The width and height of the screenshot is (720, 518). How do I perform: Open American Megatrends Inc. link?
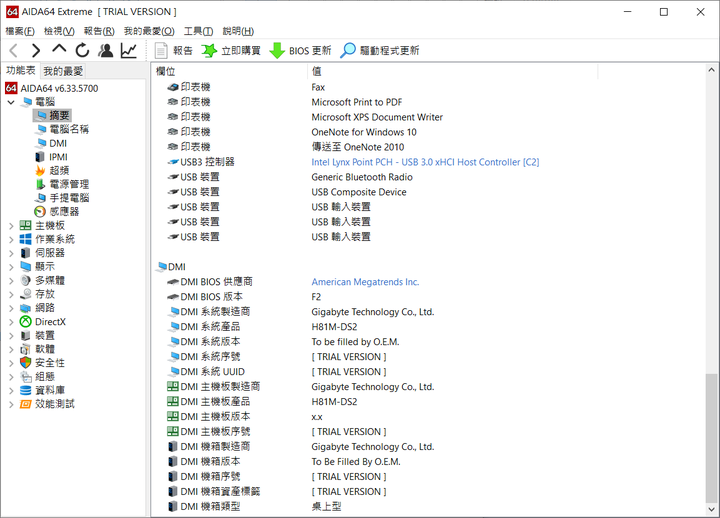(365, 282)
